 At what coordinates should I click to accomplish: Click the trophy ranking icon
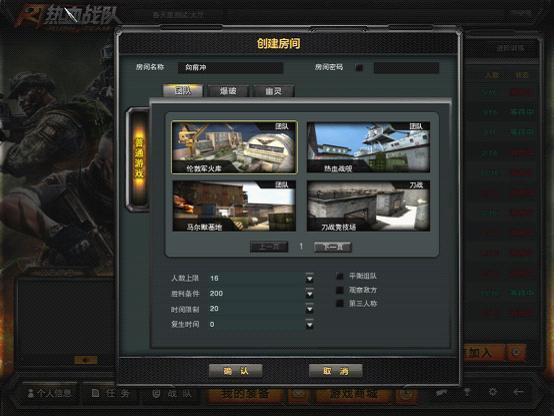[467, 392]
